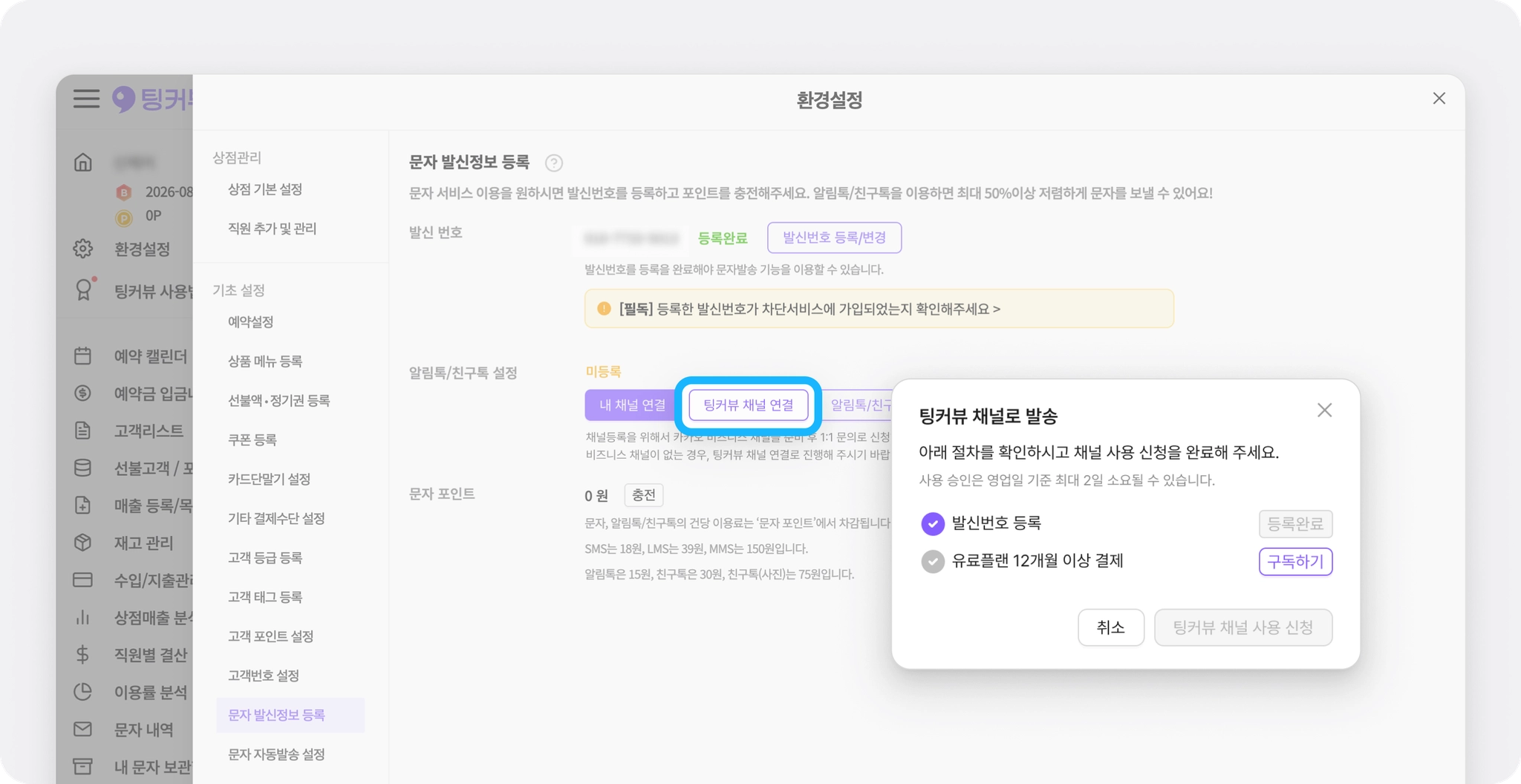Click the 문자 내역 envelope icon
This screenshot has width=1521, height=784.
(x=83, y=729)
